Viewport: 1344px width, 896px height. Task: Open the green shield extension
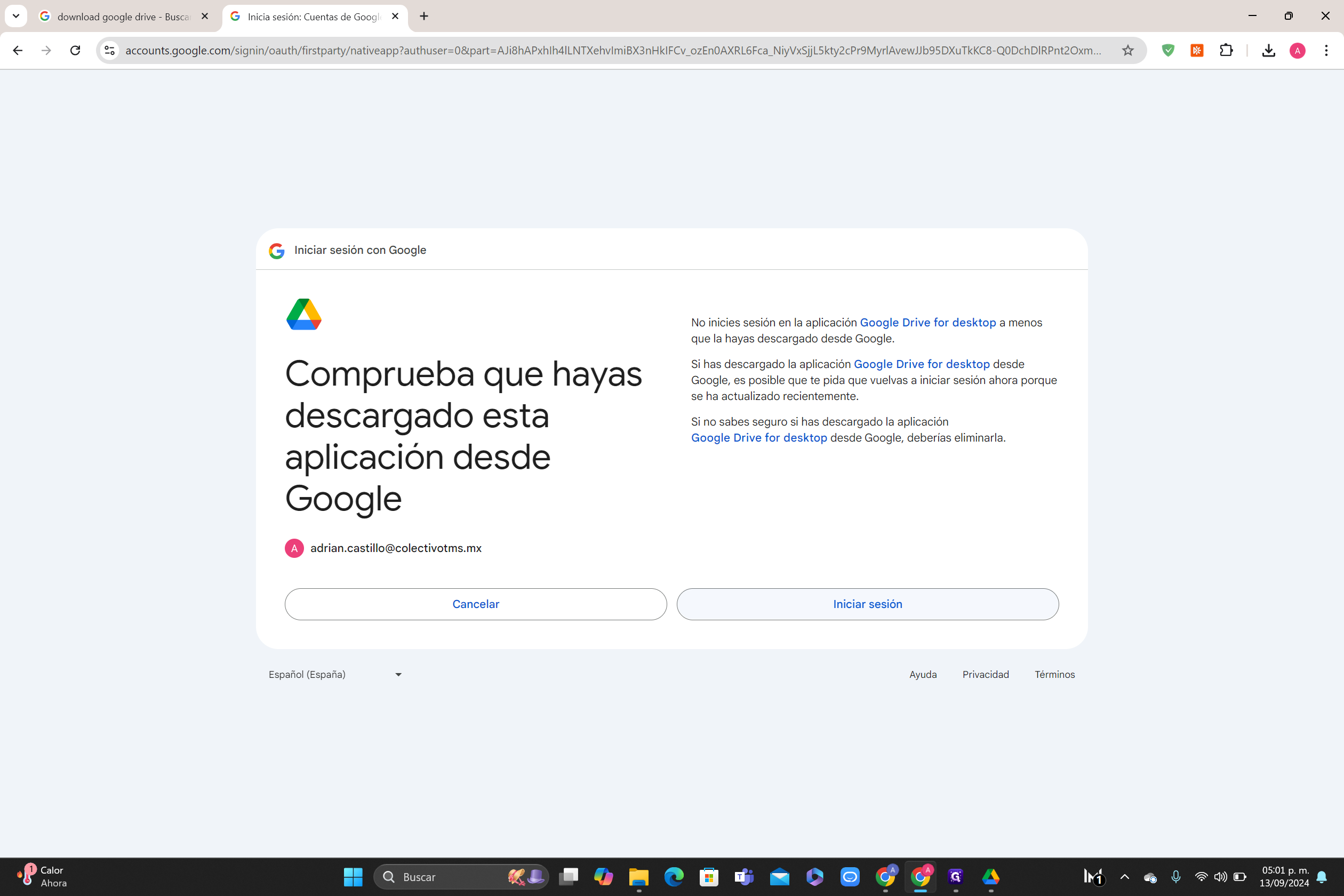click(1168, 50)
